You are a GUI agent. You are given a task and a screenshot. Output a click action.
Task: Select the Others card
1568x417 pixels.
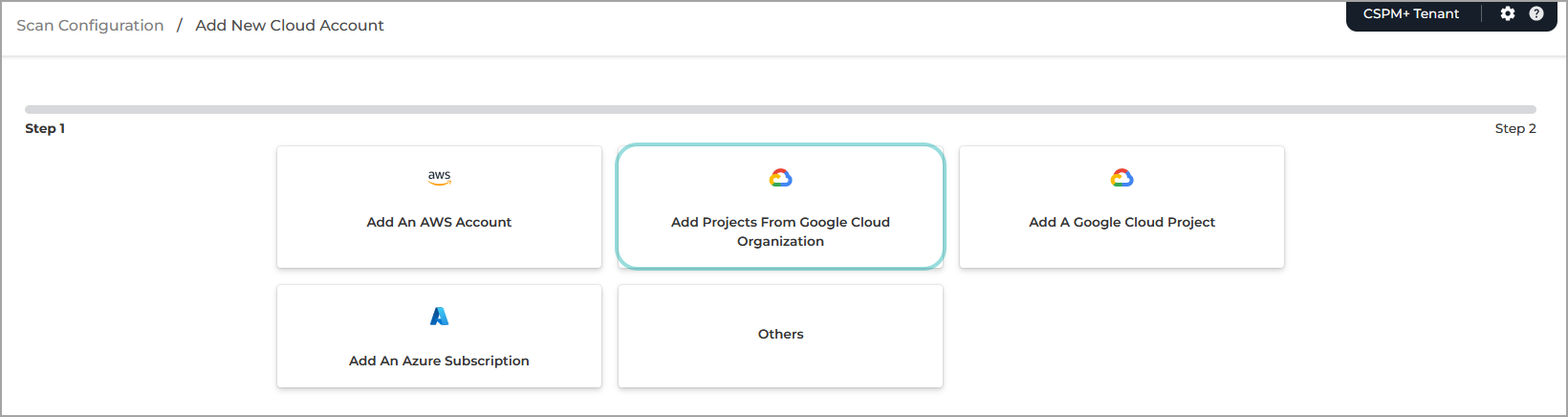pos(780,335)
